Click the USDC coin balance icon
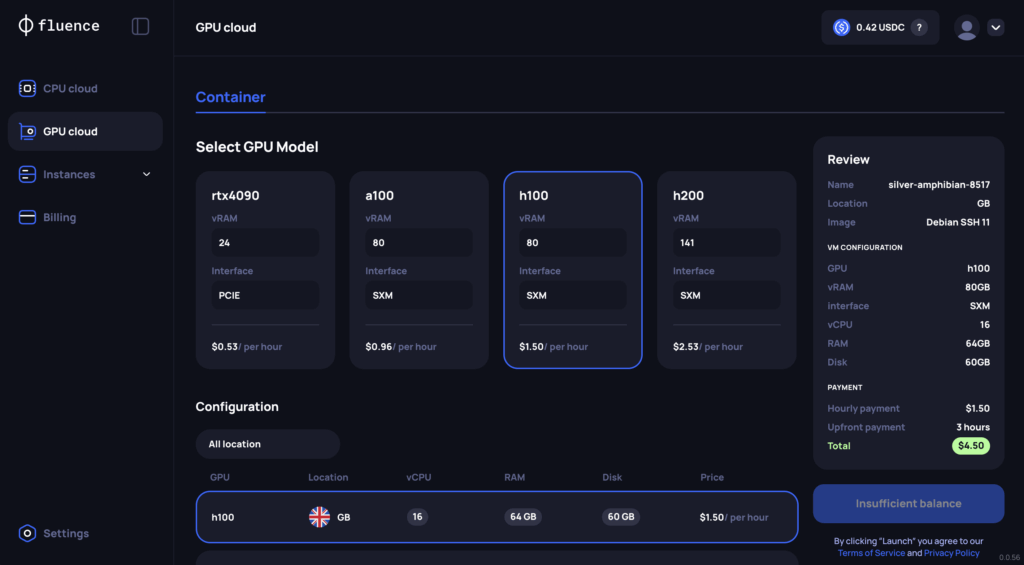 (x=841, y=28)
